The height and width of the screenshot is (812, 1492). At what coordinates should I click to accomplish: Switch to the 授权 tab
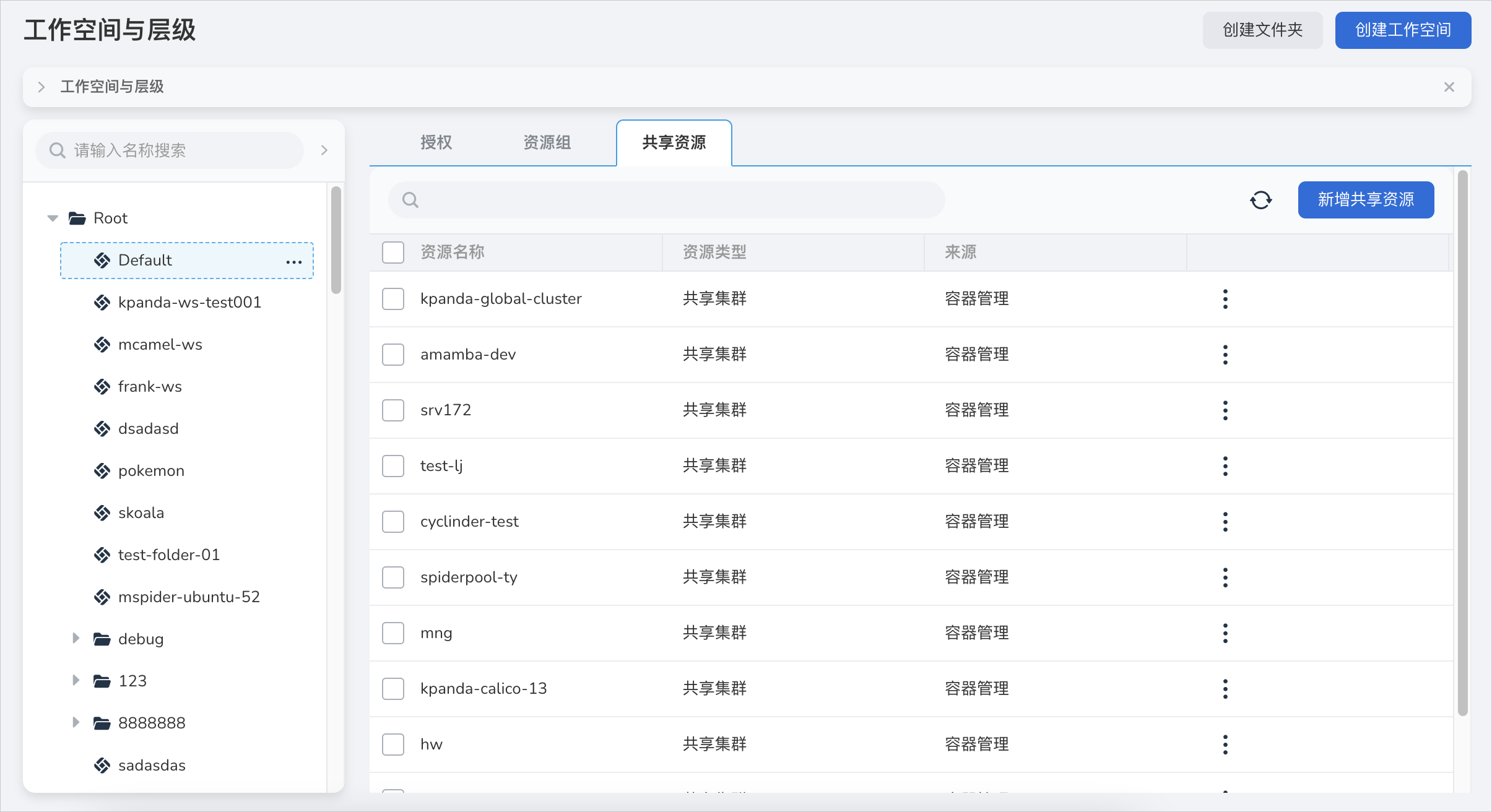[x=436, y=143]
